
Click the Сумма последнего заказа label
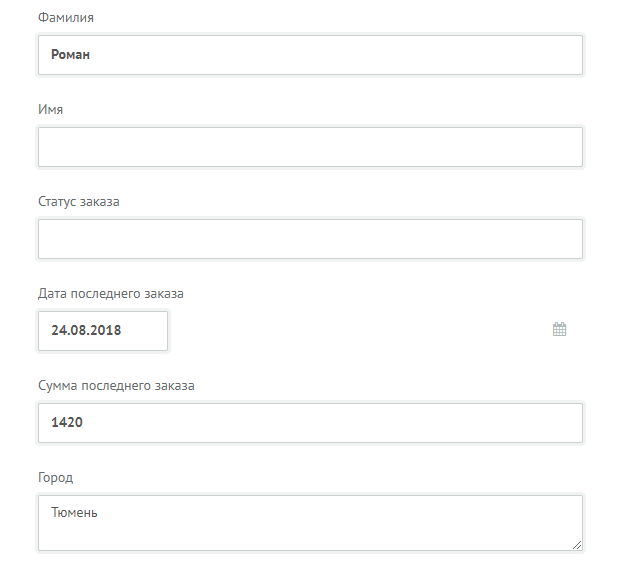click(x=116, y=386)
